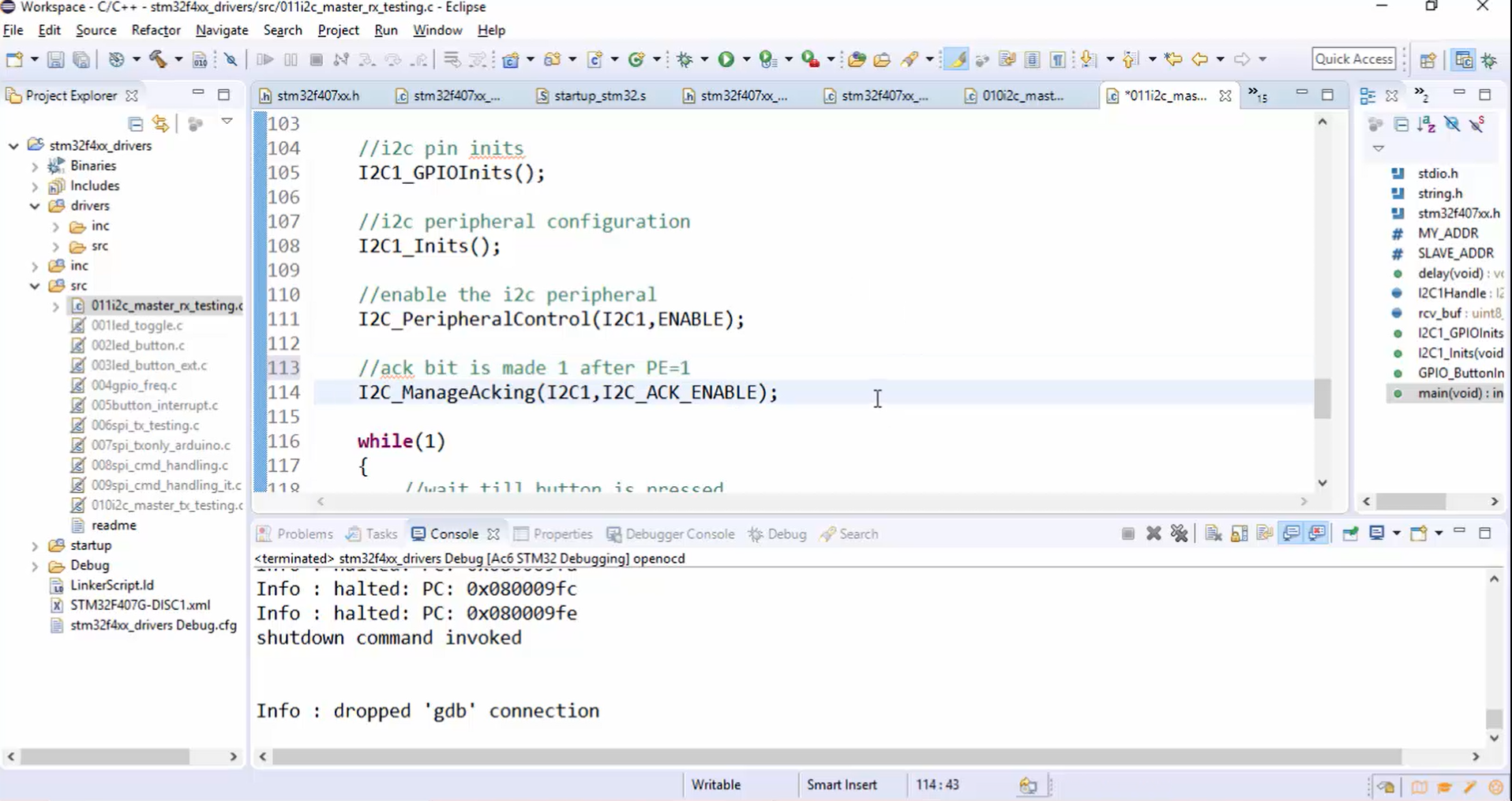Switch to the Debugger Console tab
The image size is (1512, 801).
(670, 534)
